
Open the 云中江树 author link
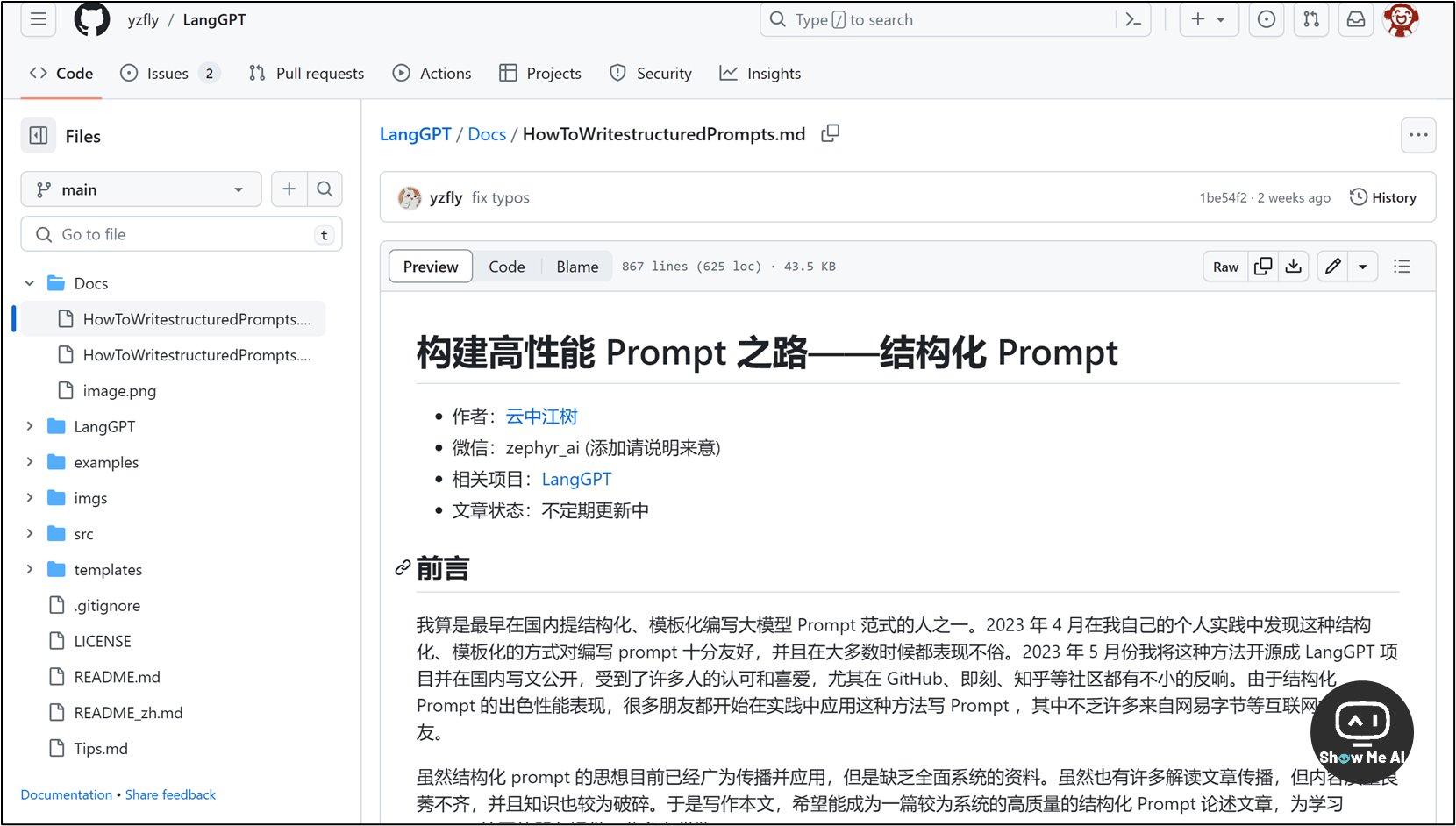pyautogui.click(x=541, y=416)
